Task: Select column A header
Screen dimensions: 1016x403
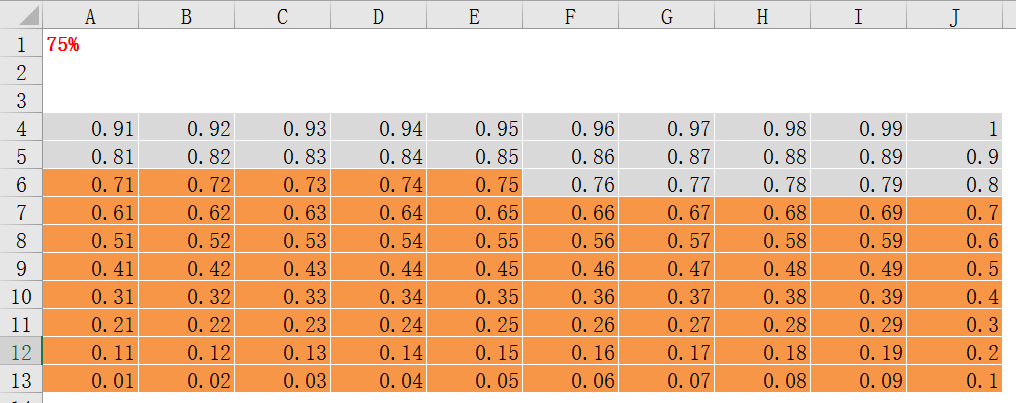Action: point(90,16)
